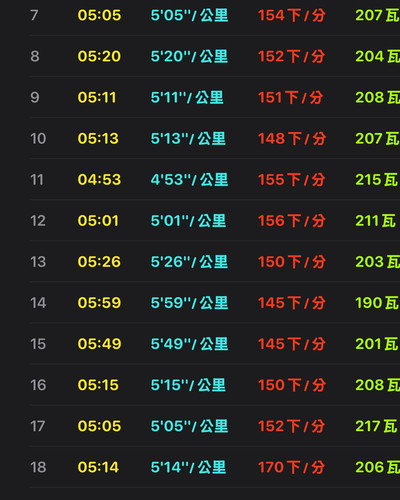Click split time 05:13
400x500 pixels.
(x=98, y=139)
